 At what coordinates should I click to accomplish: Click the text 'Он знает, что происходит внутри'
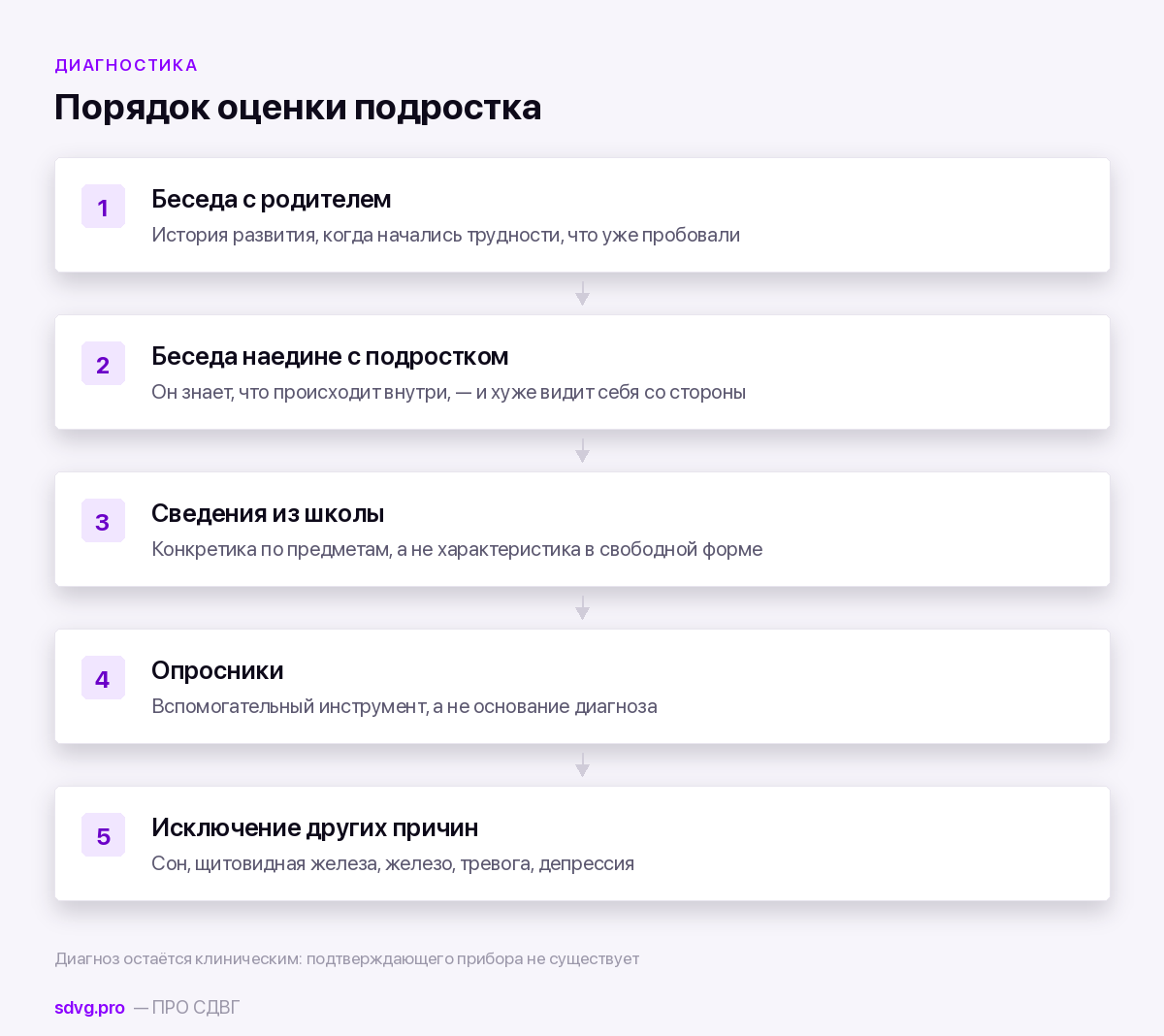pos(301,392)
